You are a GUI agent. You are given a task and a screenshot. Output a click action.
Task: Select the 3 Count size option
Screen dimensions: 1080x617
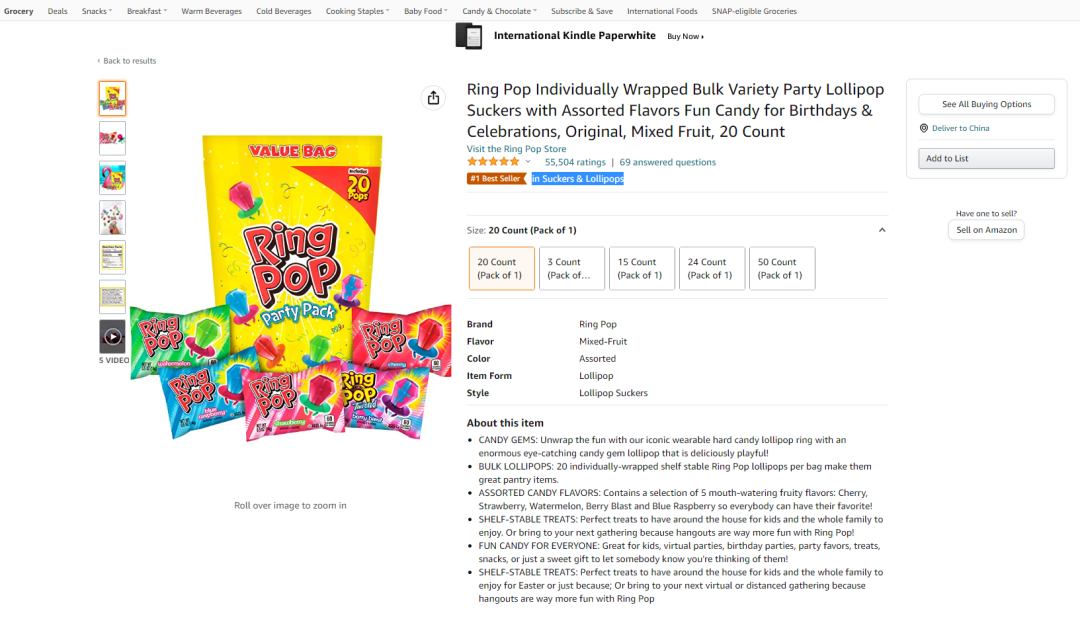pyautogui.click(x=572, y=269)
